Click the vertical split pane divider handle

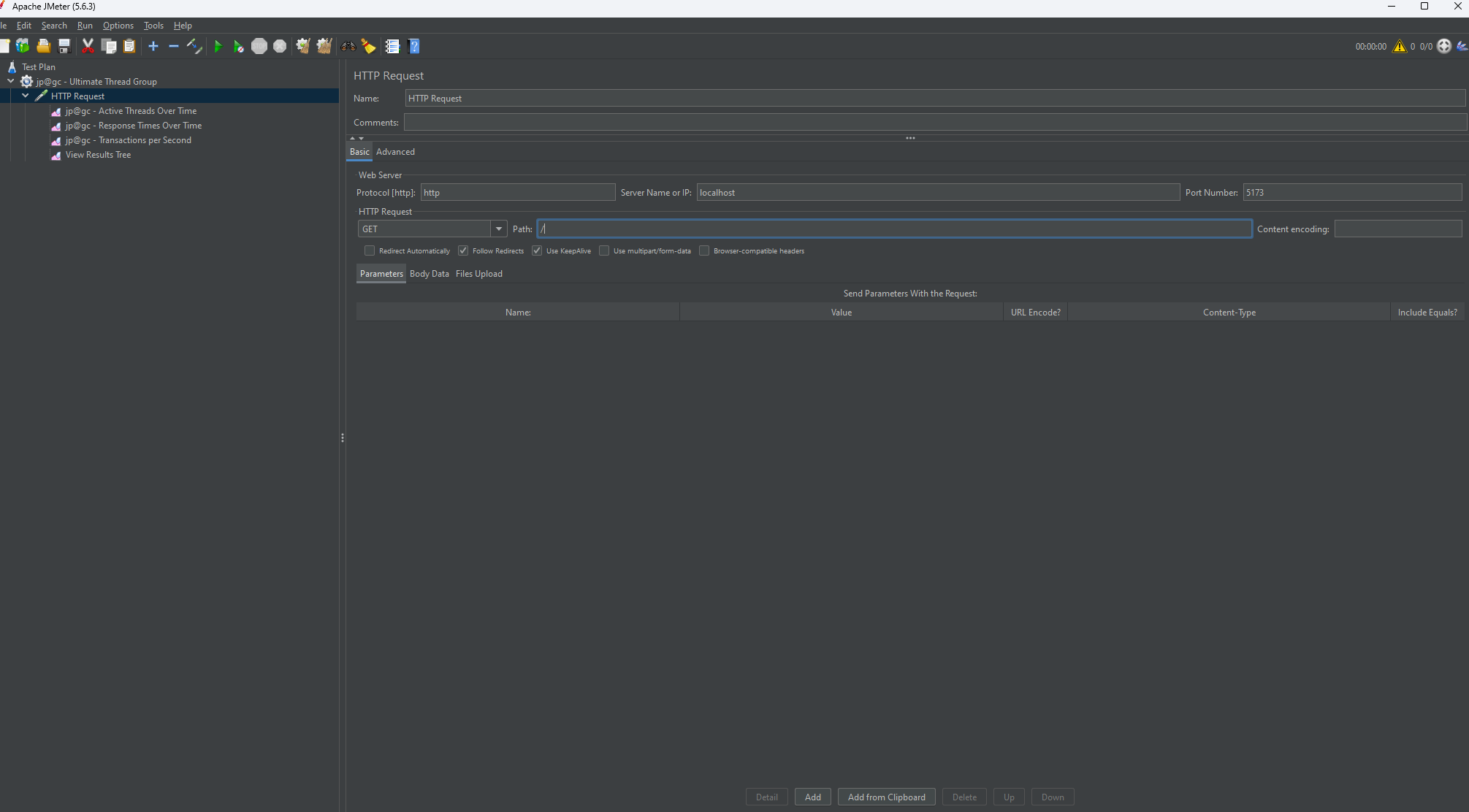343,437
